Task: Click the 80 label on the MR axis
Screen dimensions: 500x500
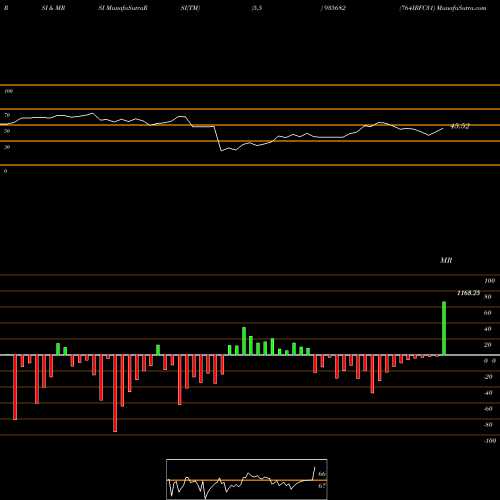Action: (x=488, y=297)
